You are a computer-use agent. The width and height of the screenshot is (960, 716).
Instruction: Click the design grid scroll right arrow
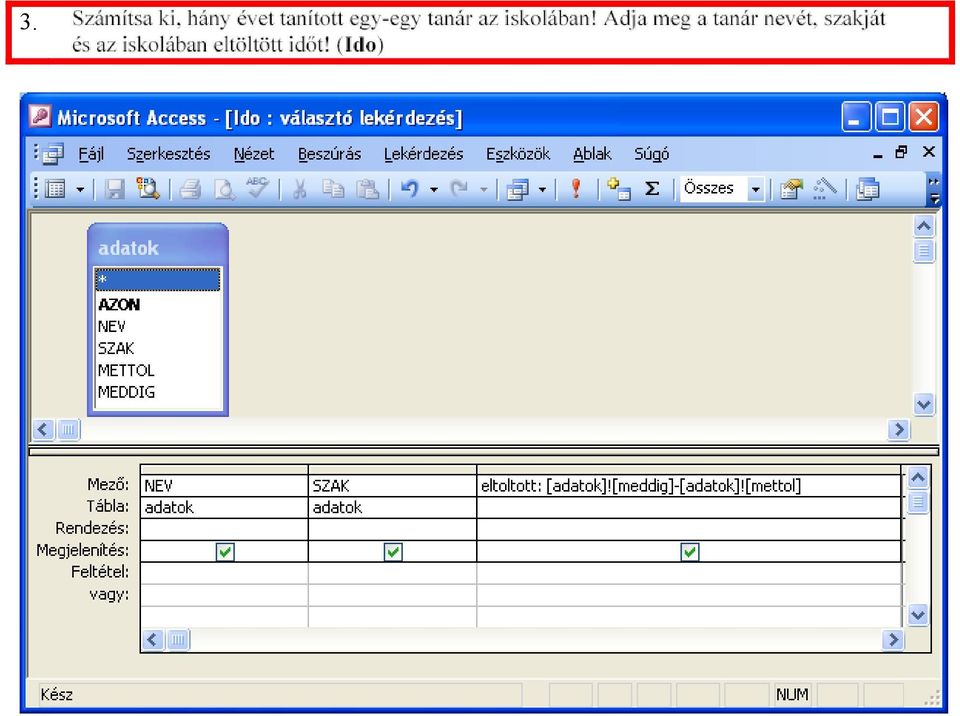893,640
